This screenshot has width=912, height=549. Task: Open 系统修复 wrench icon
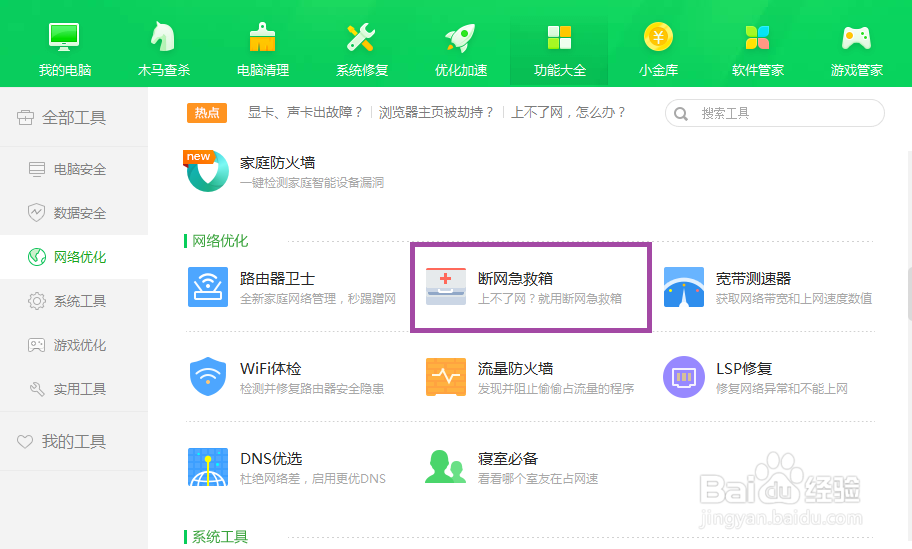[x=361, y=37]
